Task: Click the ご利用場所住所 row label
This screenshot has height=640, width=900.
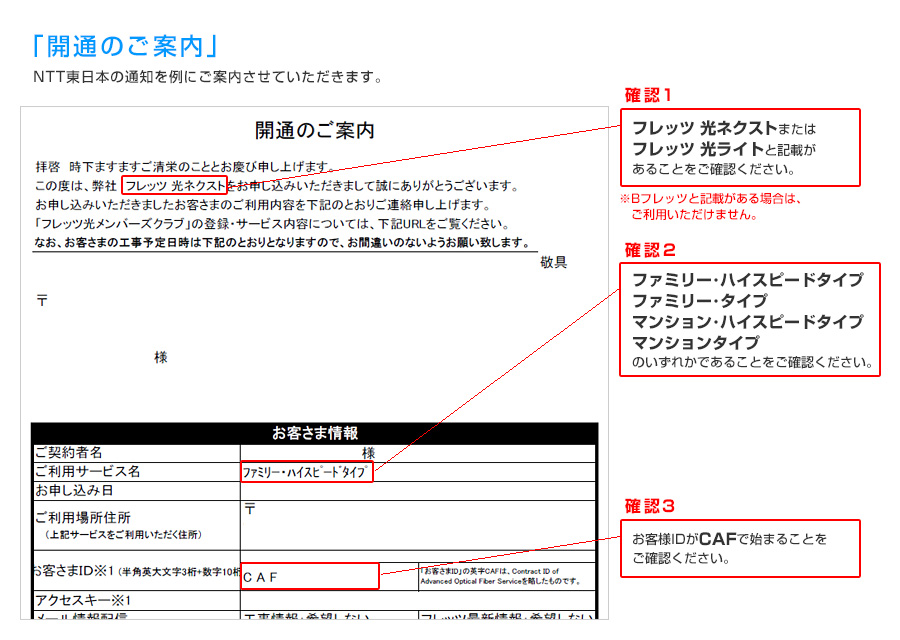Action: [x=83, y=517]
